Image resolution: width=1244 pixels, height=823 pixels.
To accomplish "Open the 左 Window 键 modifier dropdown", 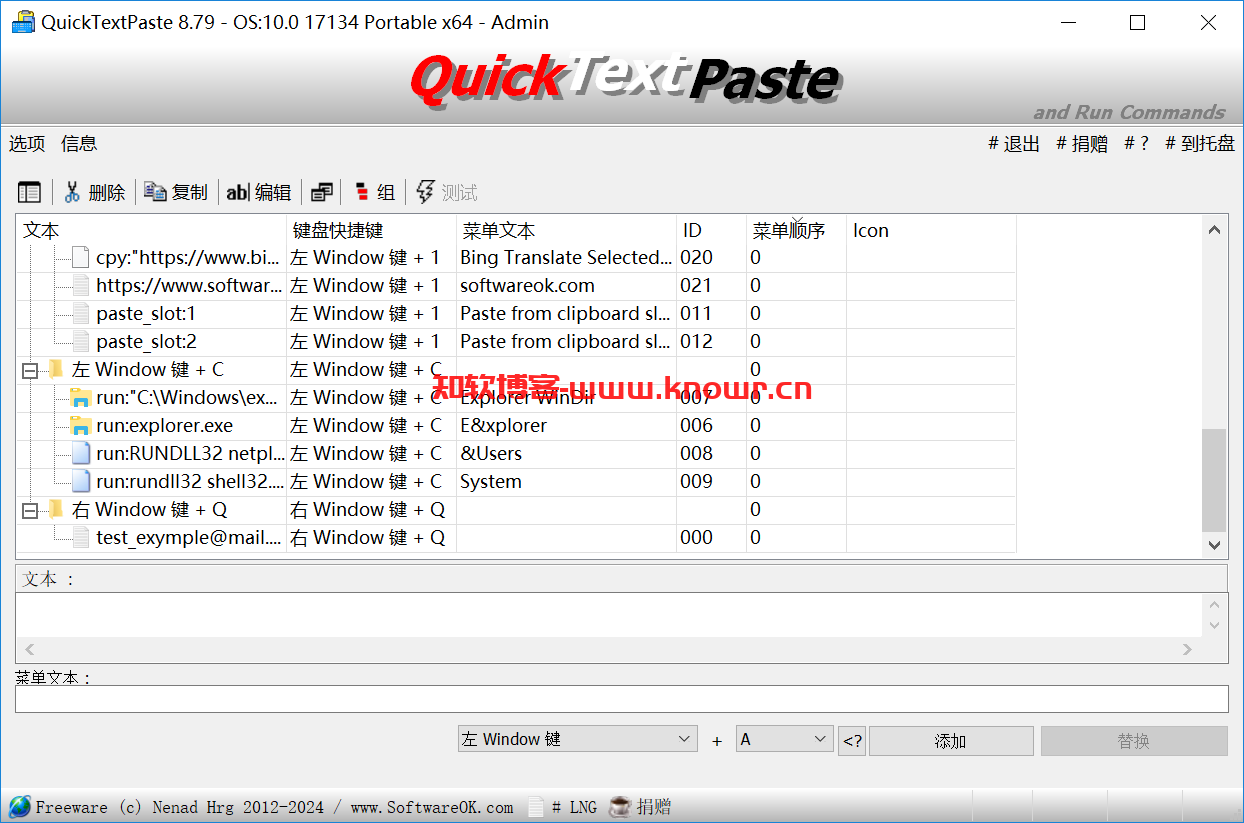I will pyautogui.click(x=577, y=739).
